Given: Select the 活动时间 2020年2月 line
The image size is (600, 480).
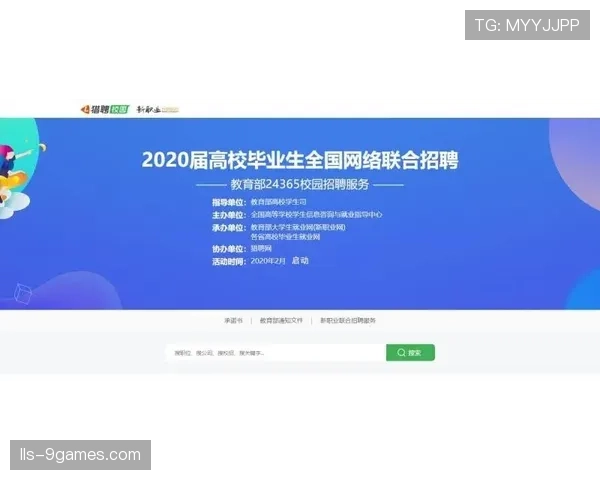Looking at the screenshot, I should click(260, 261).
